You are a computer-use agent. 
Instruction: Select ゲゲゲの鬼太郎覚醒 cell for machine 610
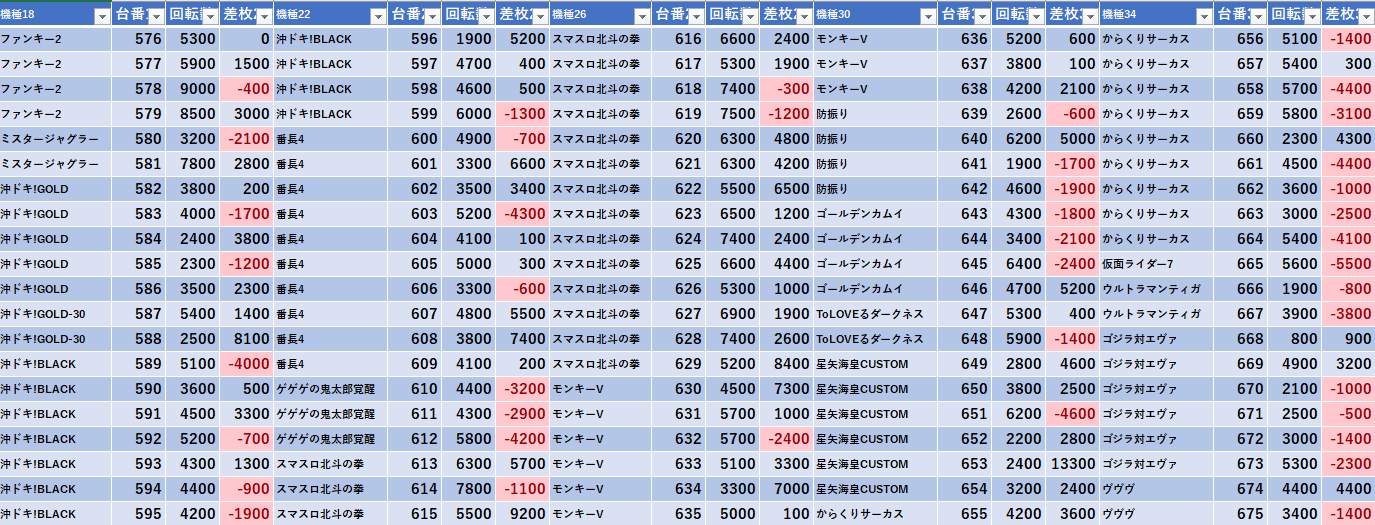click(x=330, y=389)
